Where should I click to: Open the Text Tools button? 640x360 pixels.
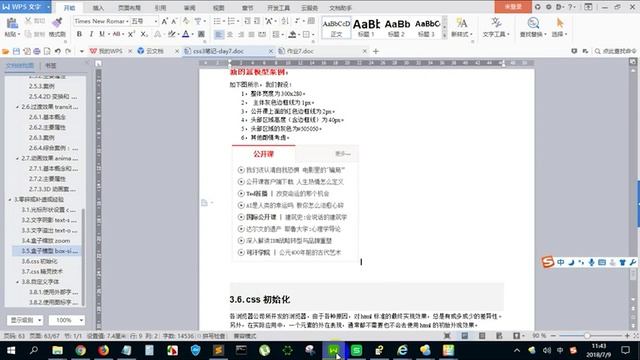coord(496,27)
